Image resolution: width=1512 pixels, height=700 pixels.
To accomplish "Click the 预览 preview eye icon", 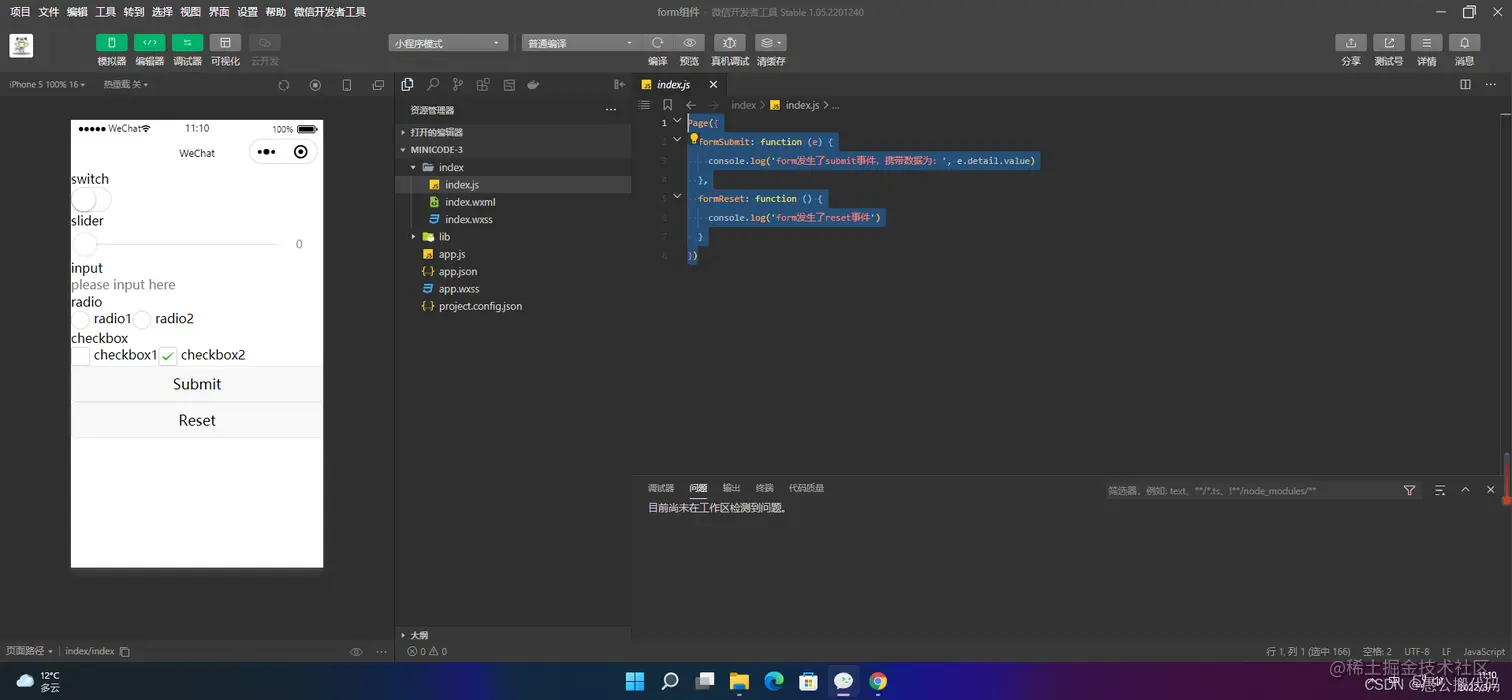I will coord(689,43).
